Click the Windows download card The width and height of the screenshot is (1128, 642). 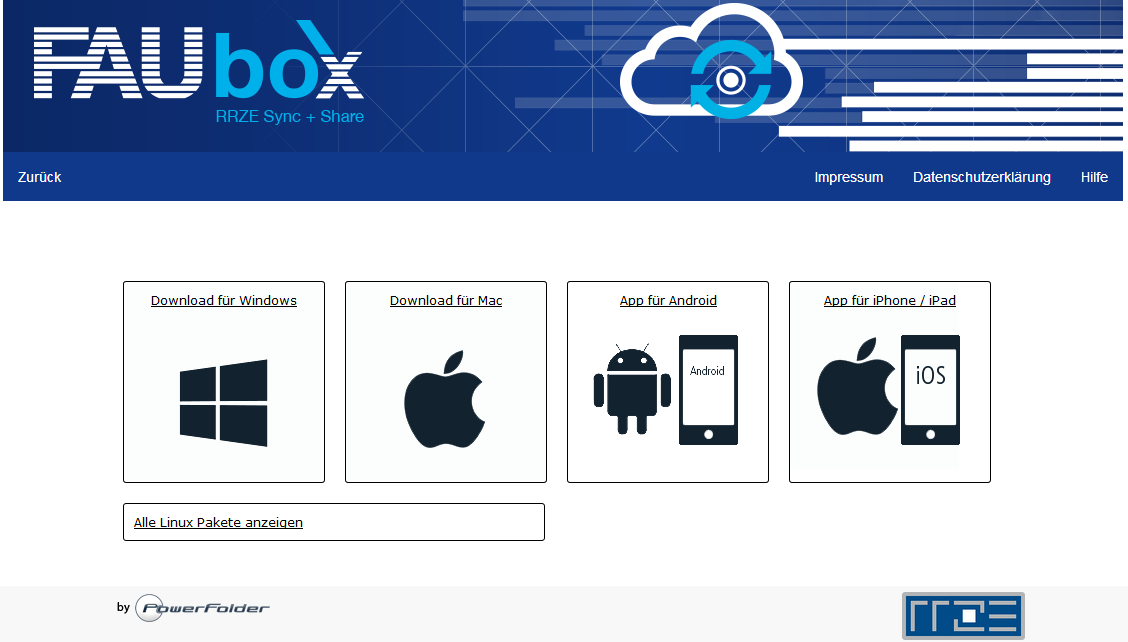pos(223,382)
